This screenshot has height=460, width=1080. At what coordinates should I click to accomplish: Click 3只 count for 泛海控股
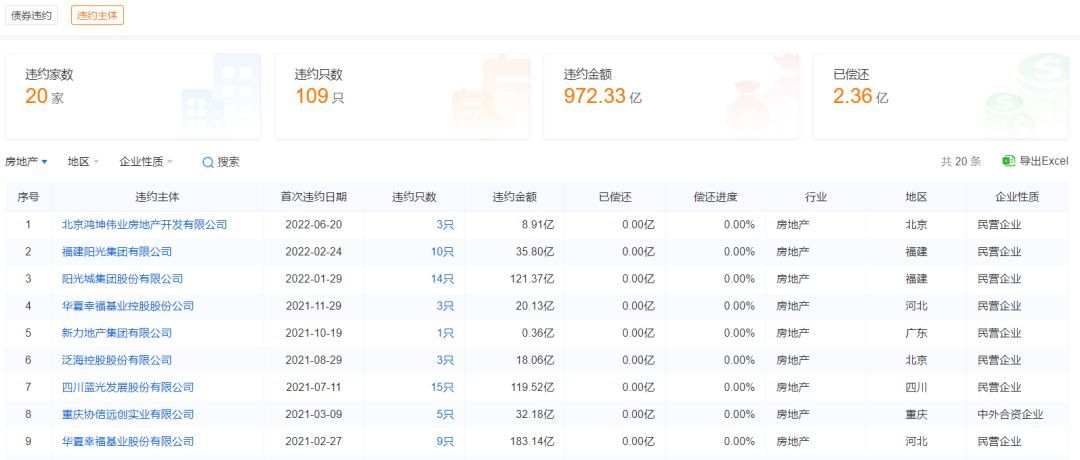pos(445,360)
